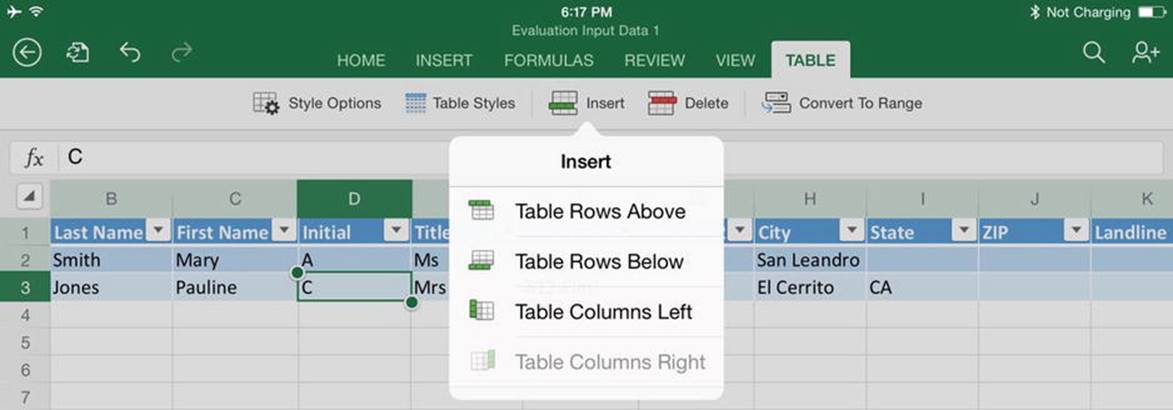This screenshot has width=1173, height=410.
Task: Switch to the HOME tab
Action: tap(361, 61)
